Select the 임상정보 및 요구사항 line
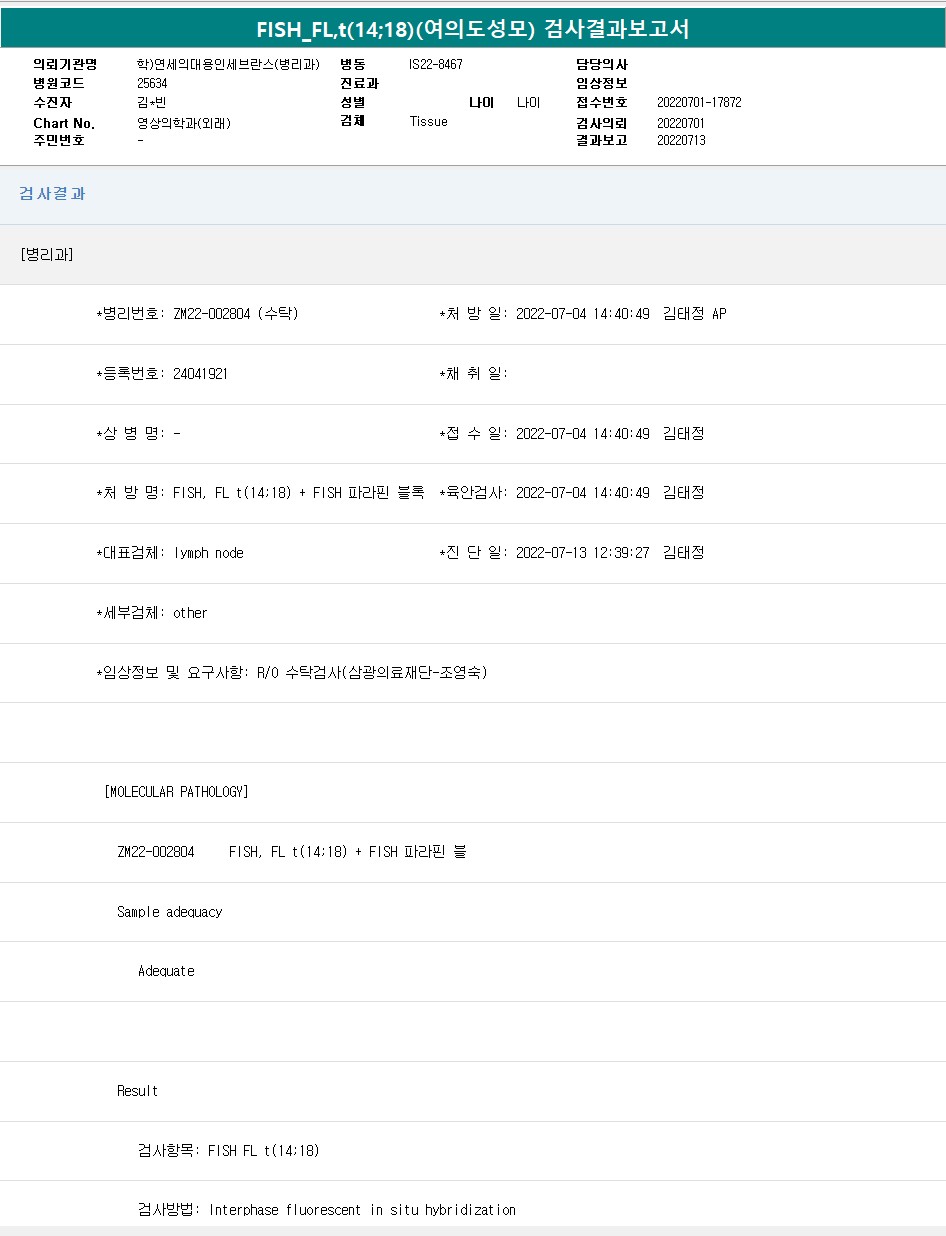The height and width of the screenshot is (1236, 946). coord(292,673)
